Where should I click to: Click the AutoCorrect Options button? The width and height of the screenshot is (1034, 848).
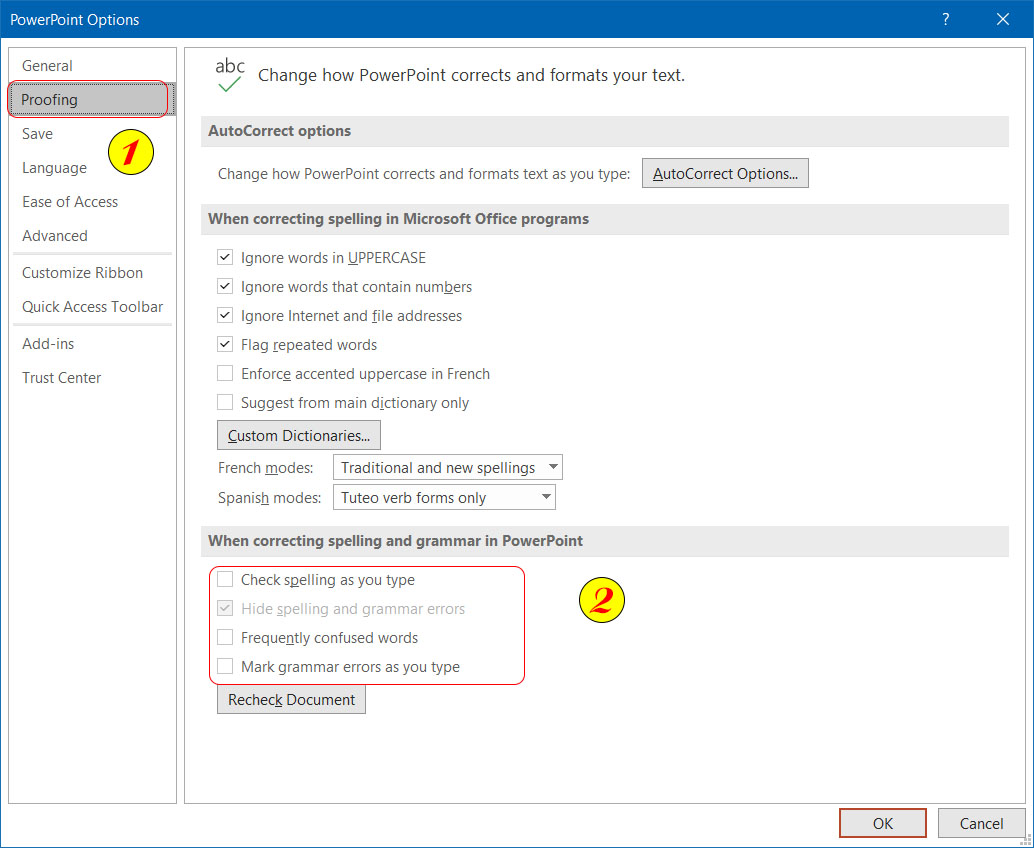725,174
